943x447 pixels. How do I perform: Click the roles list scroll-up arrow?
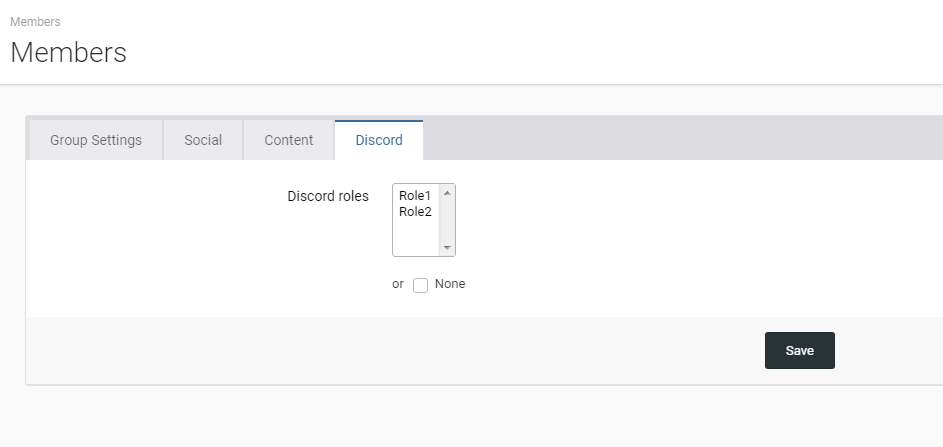coord(447,193)
